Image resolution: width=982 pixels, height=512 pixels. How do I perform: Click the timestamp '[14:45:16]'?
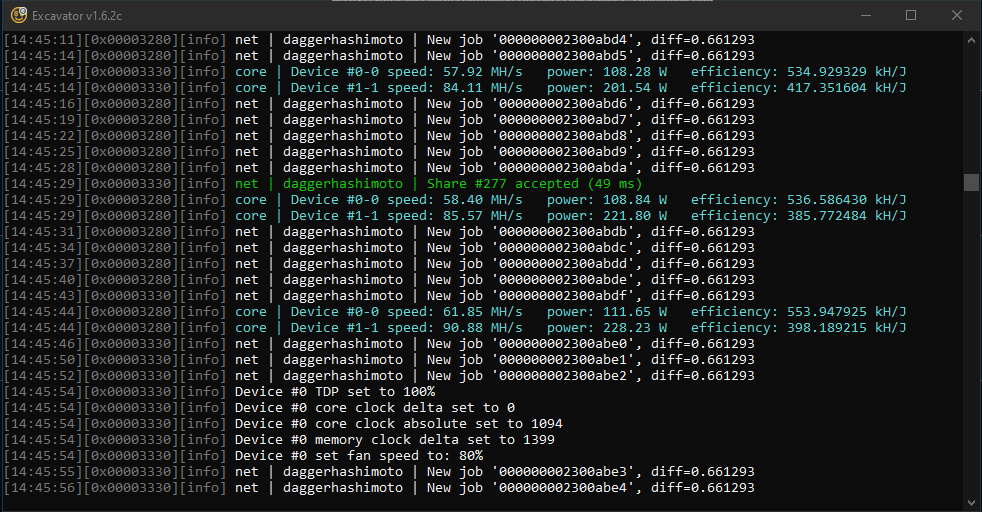[44, 103]
